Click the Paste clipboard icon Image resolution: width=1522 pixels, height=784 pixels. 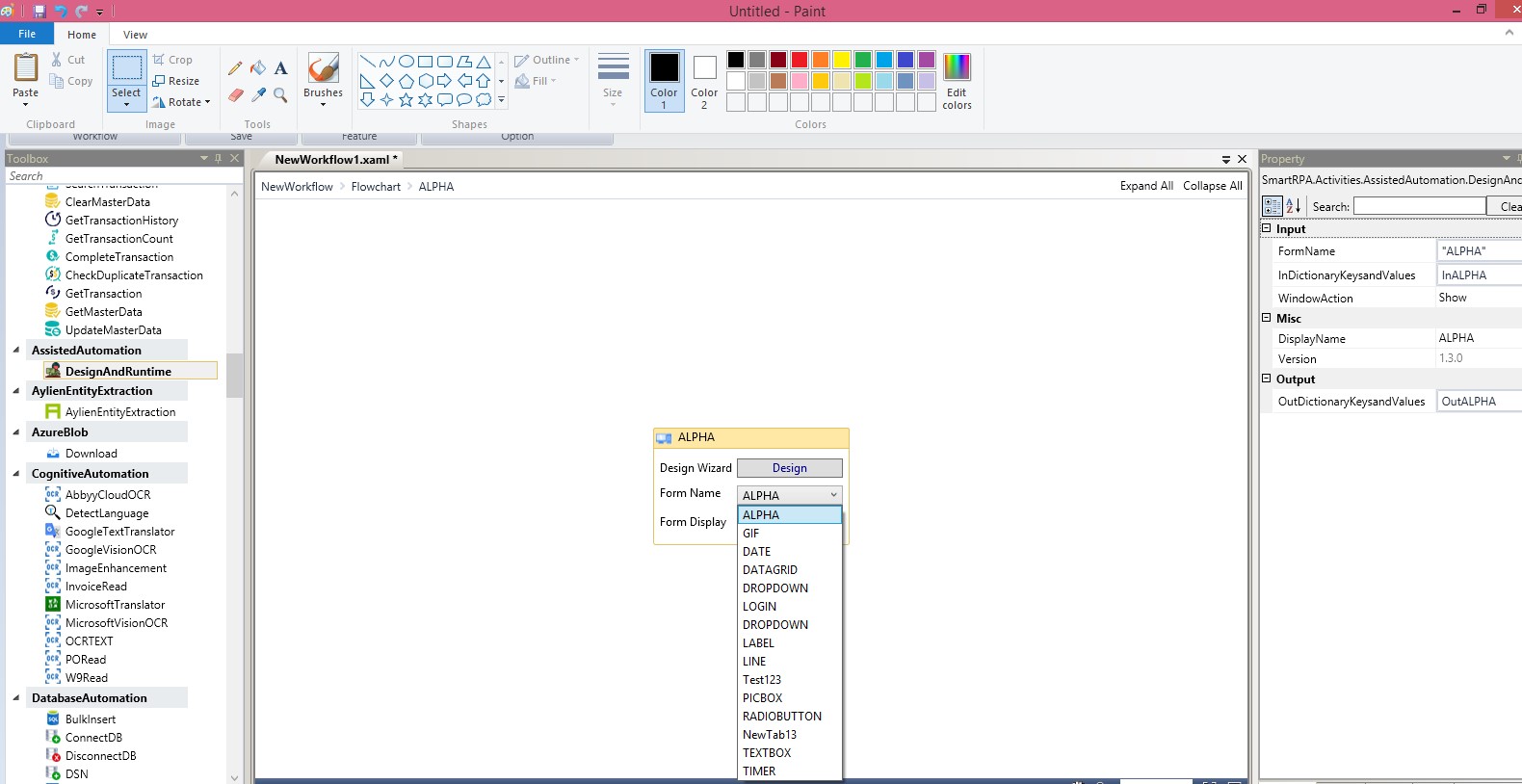26,70
